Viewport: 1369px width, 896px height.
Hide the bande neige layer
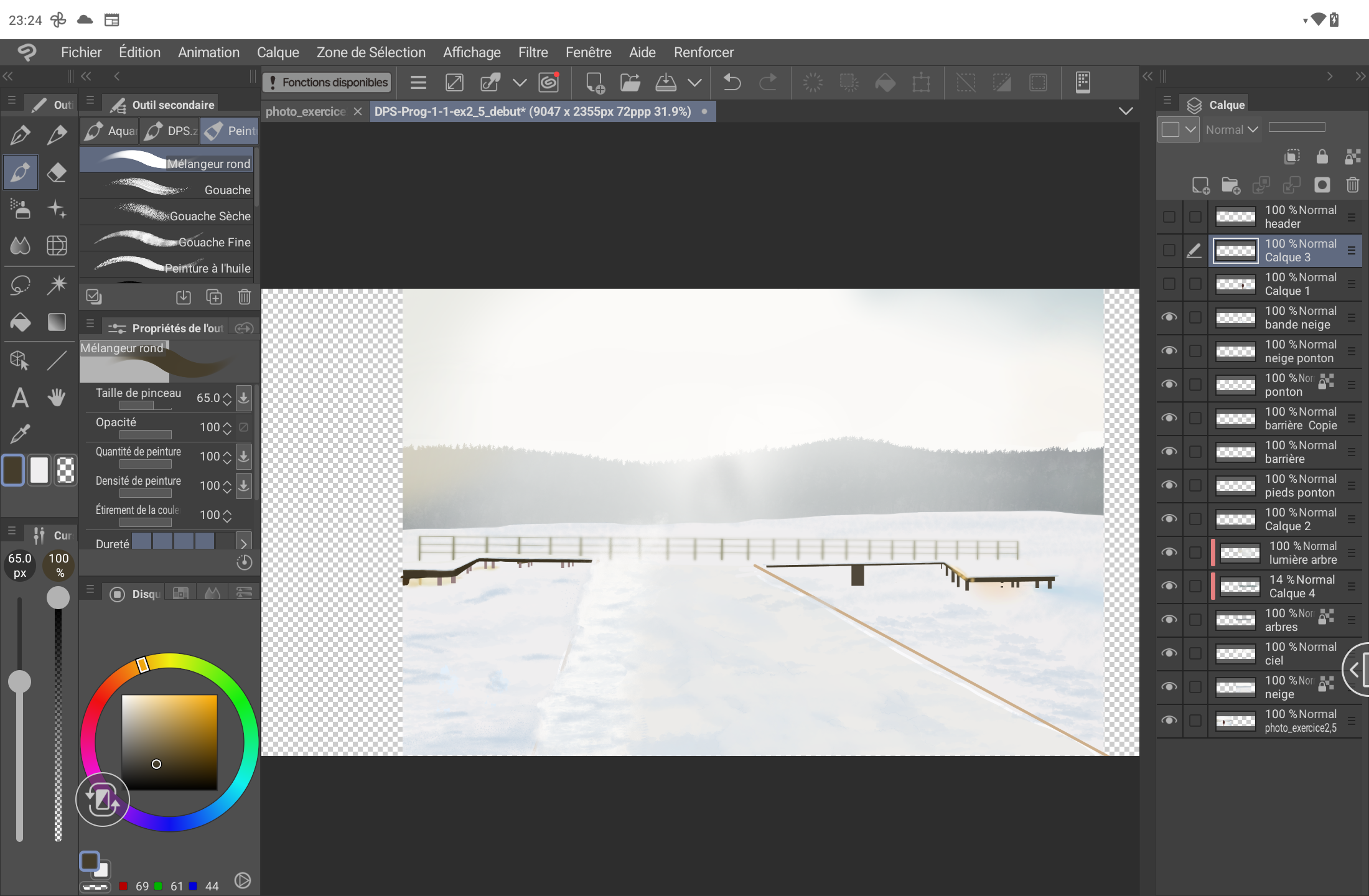1169,317
